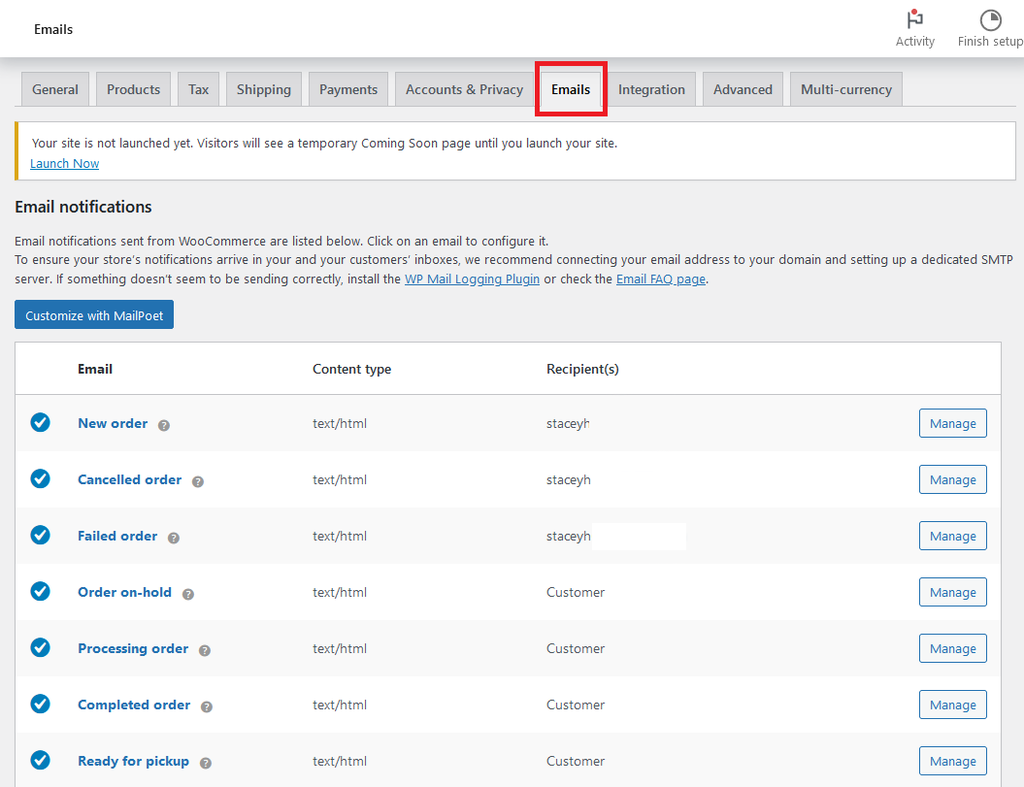Open the Processing order email link
This screenshot has height=787, width=1024.
(133, 648)
